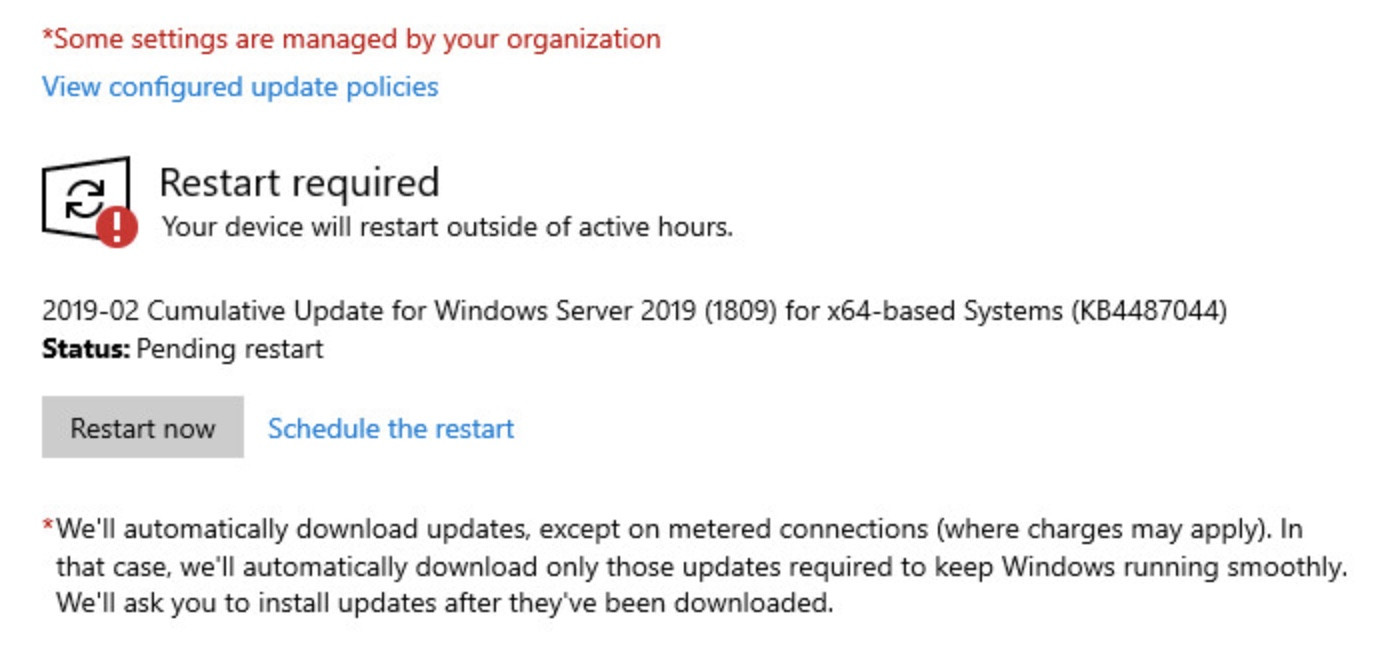Click the Restart required heading
The width and height of the screenshot is (1382, 652).
[297, 182]
